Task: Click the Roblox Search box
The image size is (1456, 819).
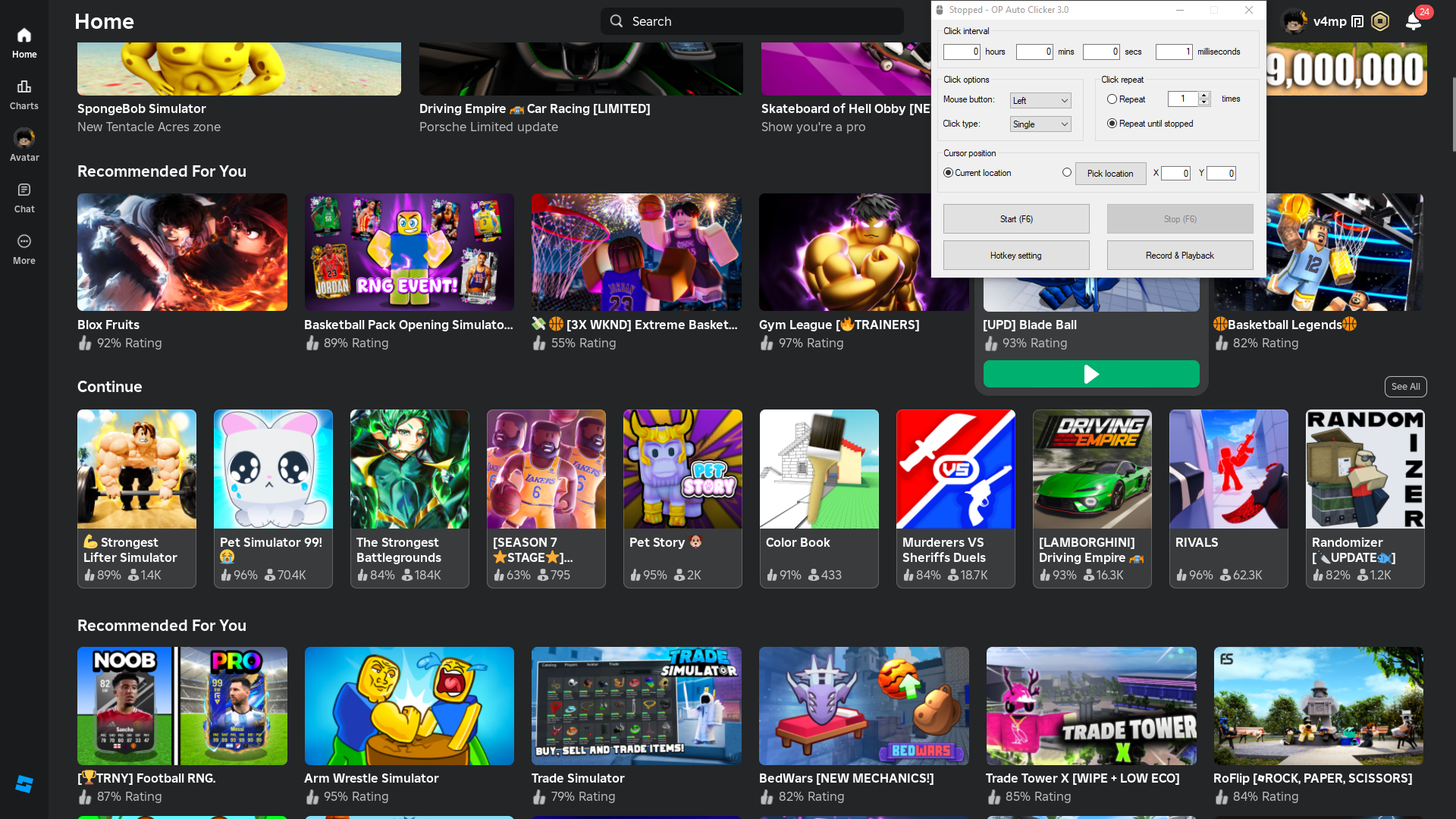Action: click(x=752, y=21)
